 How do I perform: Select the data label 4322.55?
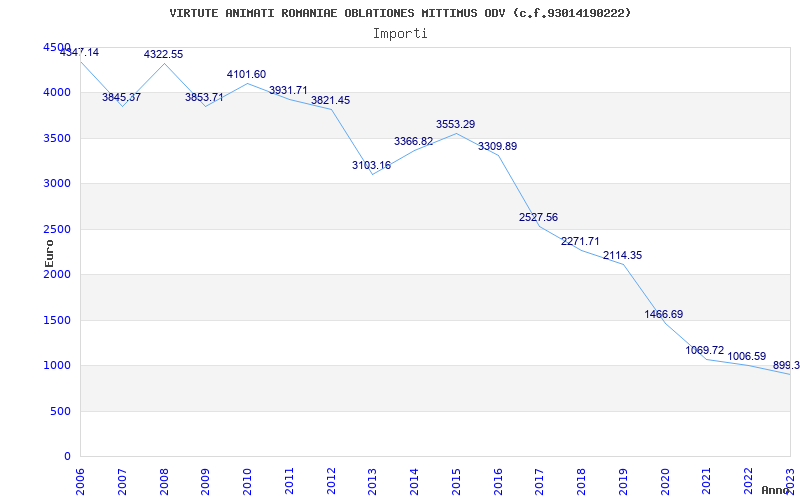click(163, 54)
